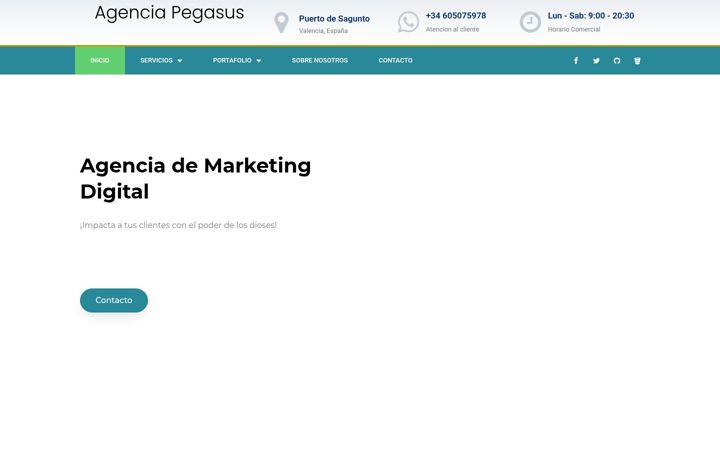Image resolution: width=720 pixels, height=450 pixels.
Task: Open the Facebook social link
Action: point(576,61)
